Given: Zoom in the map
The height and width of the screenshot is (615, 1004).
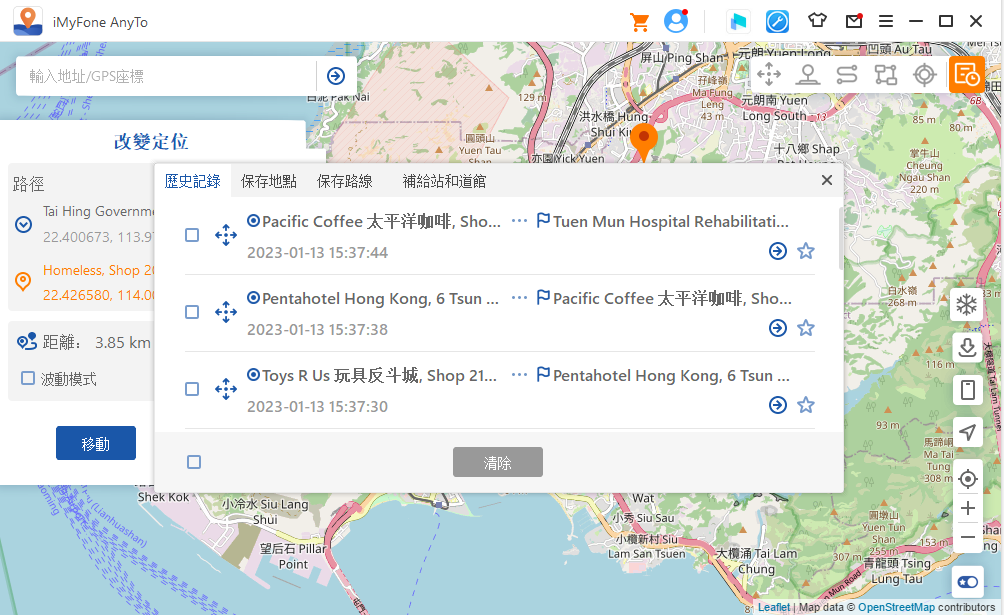Looking at the screenshot, I should [x=968, y=508].
